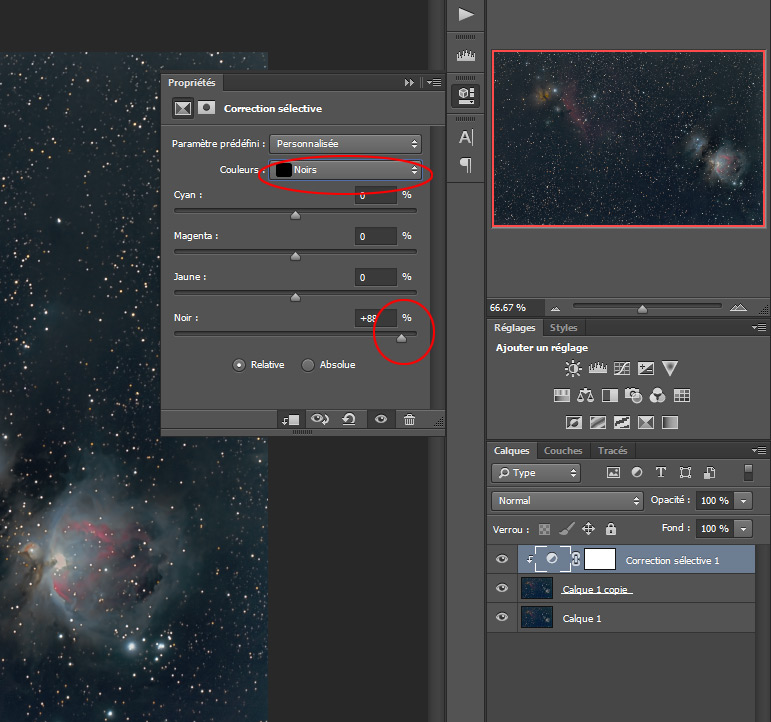
Task: Open the Character panel icon
Action: (466, 137)
